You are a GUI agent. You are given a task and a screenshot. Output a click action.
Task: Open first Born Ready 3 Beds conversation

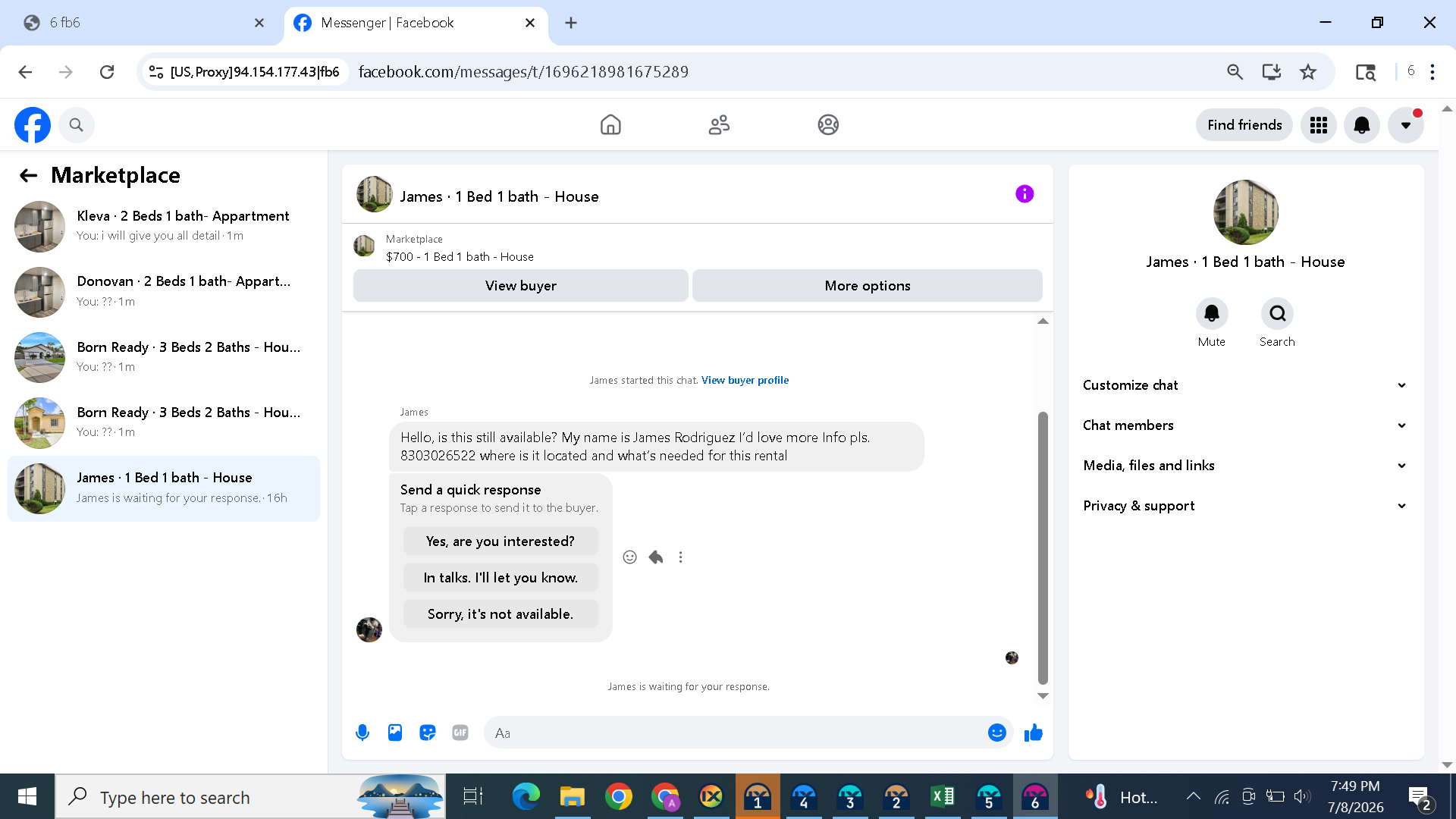(x=164, y=357)
